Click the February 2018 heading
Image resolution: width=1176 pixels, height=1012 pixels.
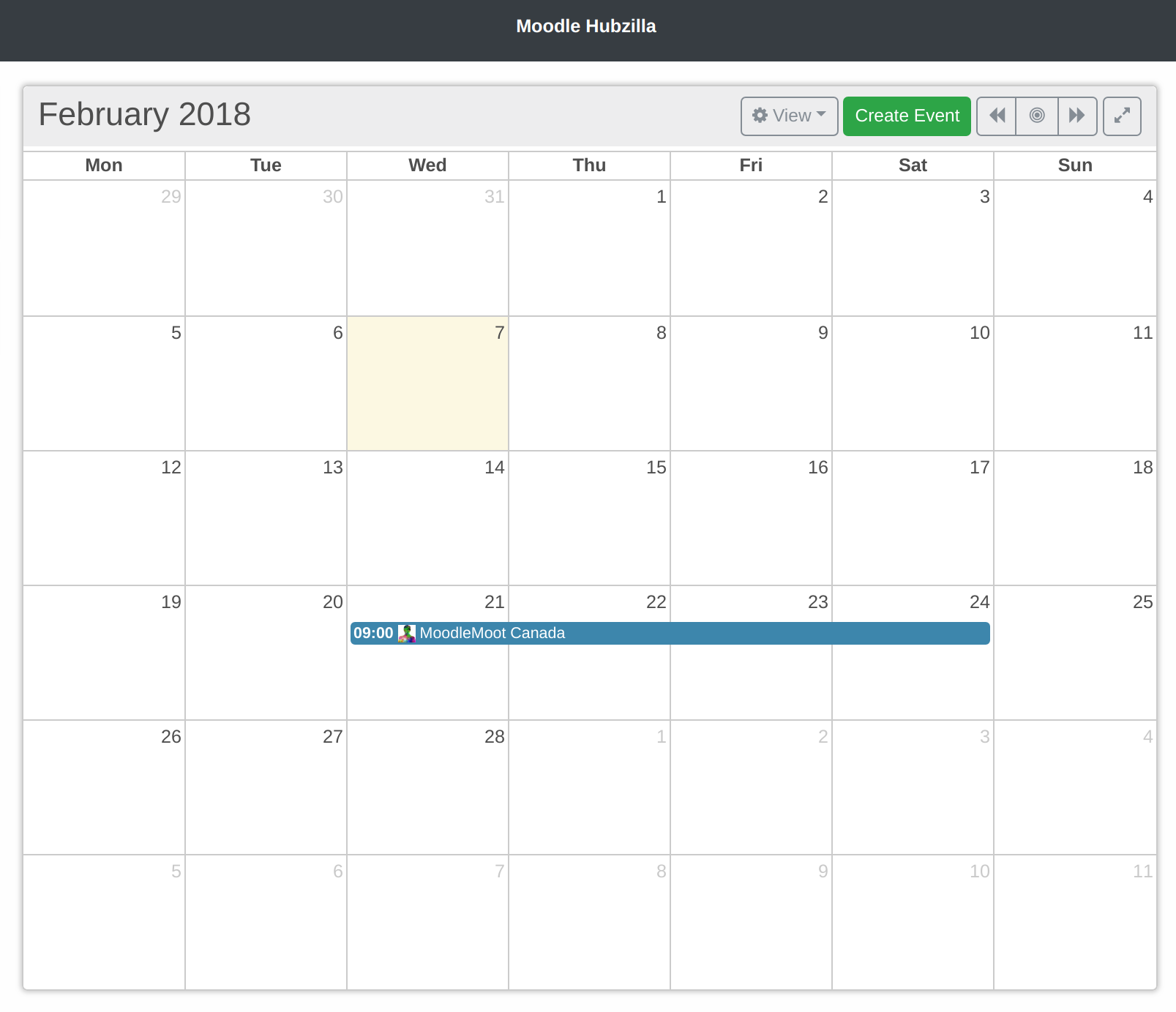click(x=145, y=115)
